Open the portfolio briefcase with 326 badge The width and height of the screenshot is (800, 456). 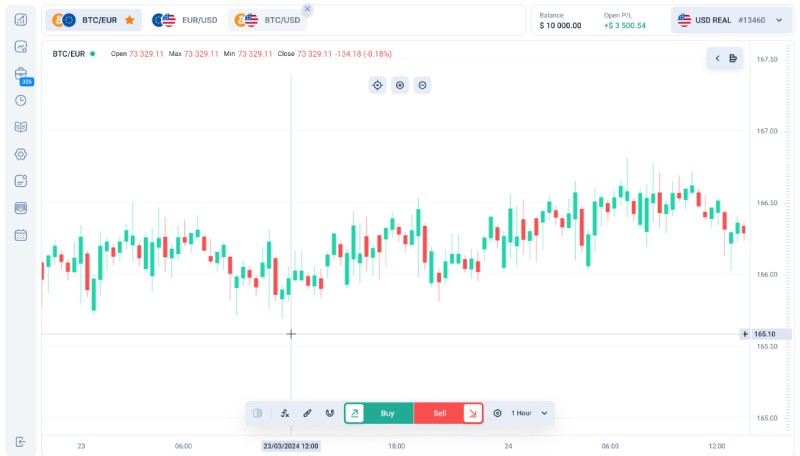(x=21, y=73)
